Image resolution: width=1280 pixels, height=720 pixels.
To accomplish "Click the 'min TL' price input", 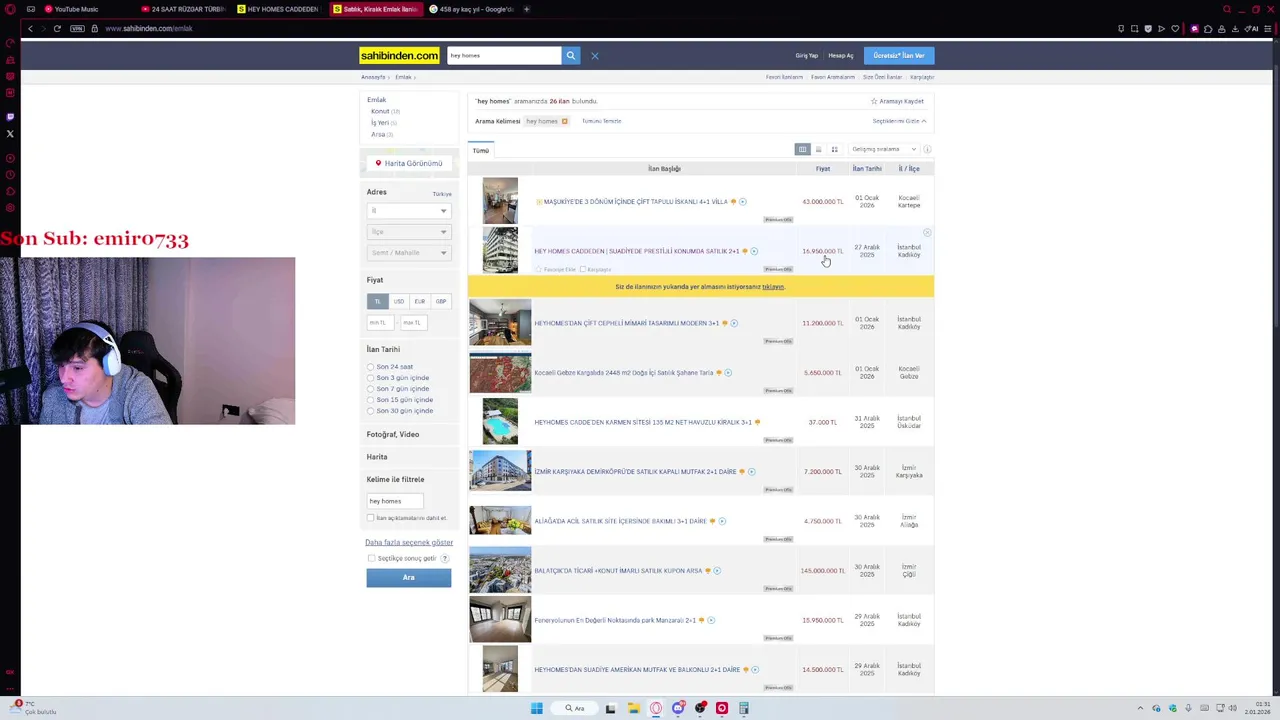I will (x=381, y=322).
